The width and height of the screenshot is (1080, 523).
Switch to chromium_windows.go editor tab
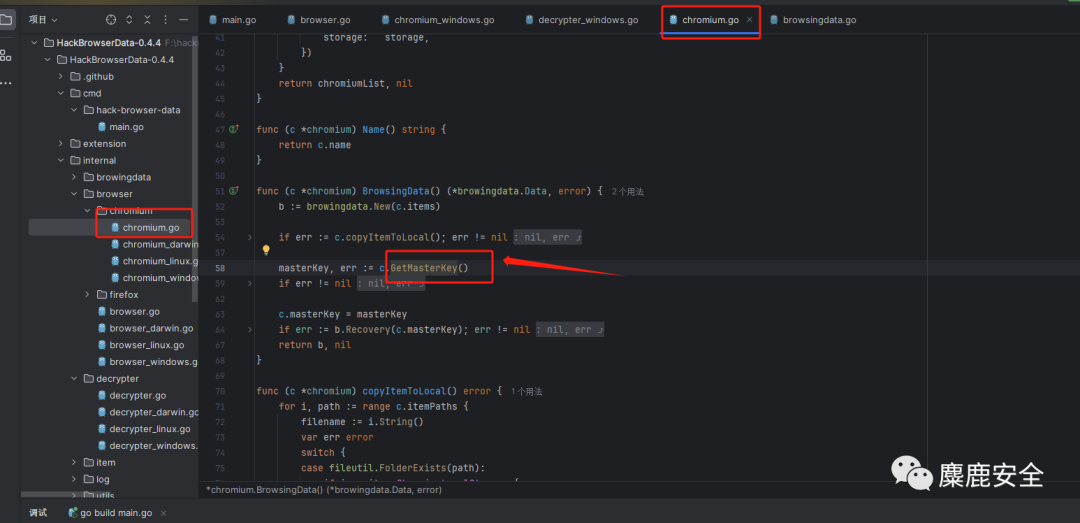tap(437, 20)
